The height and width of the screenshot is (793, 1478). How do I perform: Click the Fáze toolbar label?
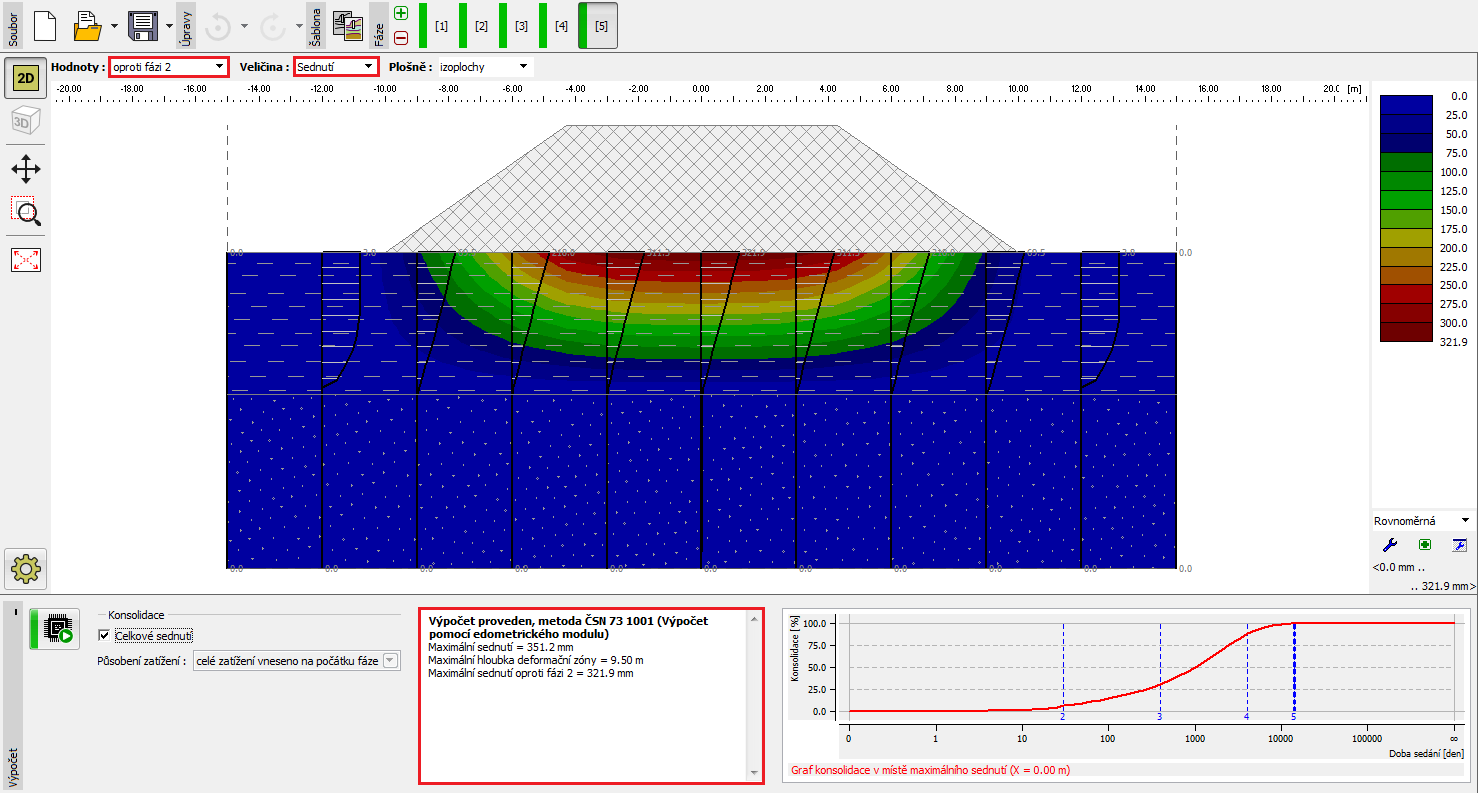pos(378,26)
